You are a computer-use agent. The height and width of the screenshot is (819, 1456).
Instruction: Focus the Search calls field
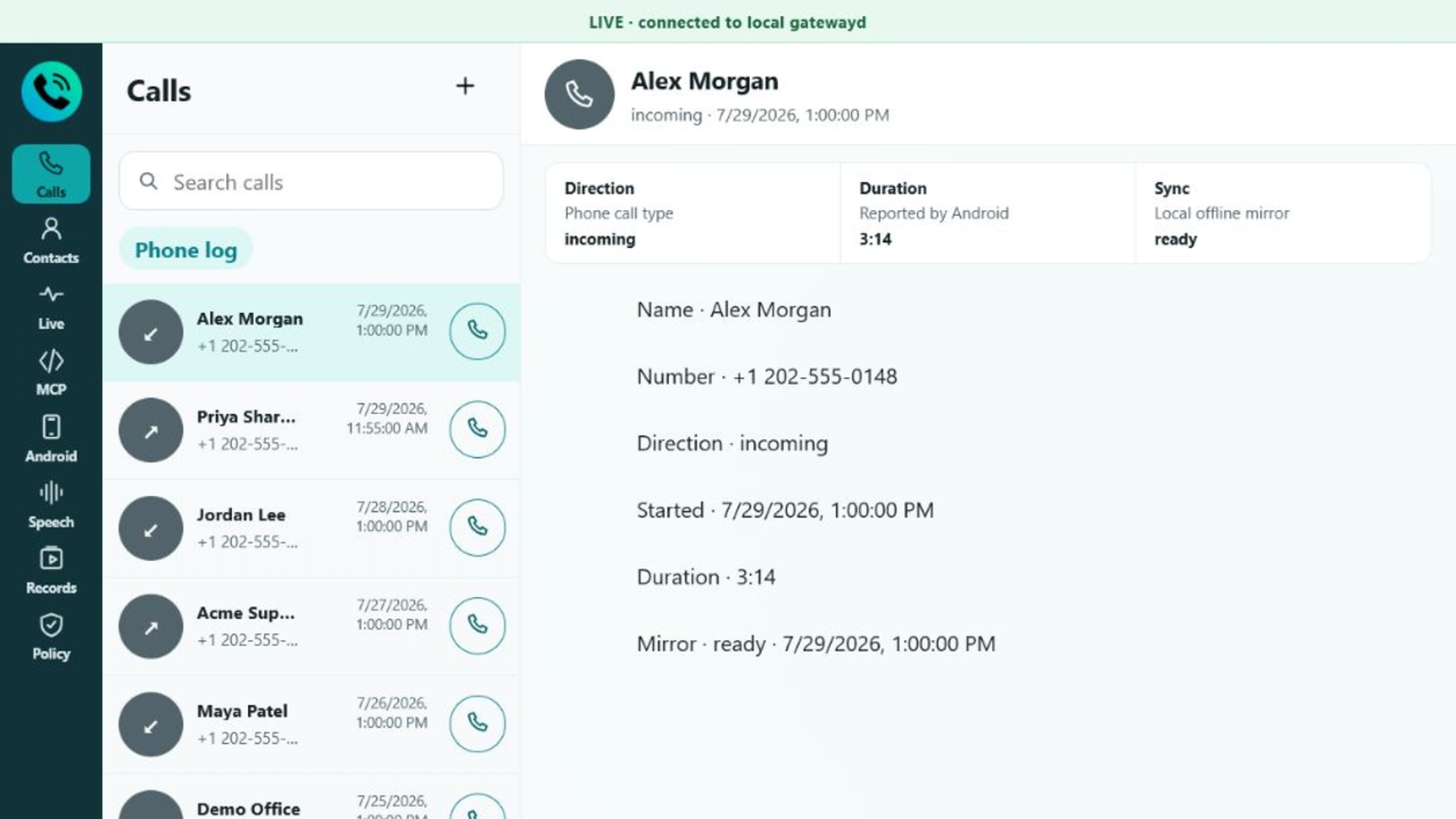[x=311, y=181]
